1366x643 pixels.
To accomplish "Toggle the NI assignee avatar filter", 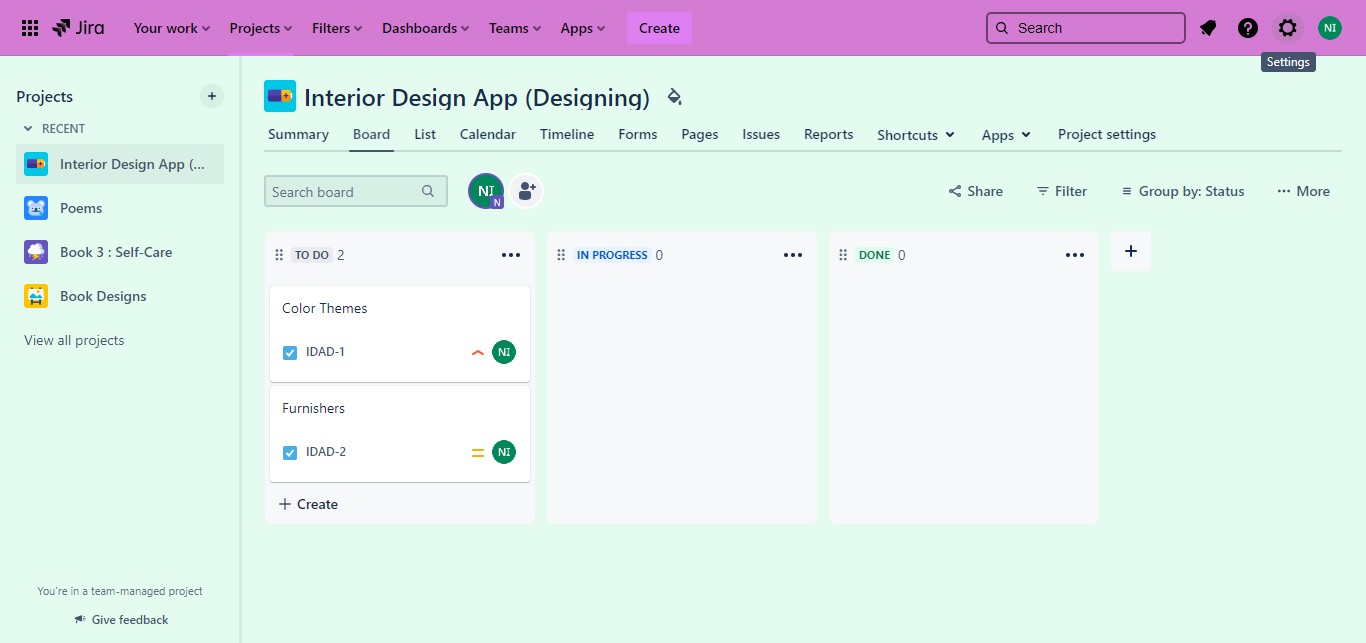I will (486, 191).
